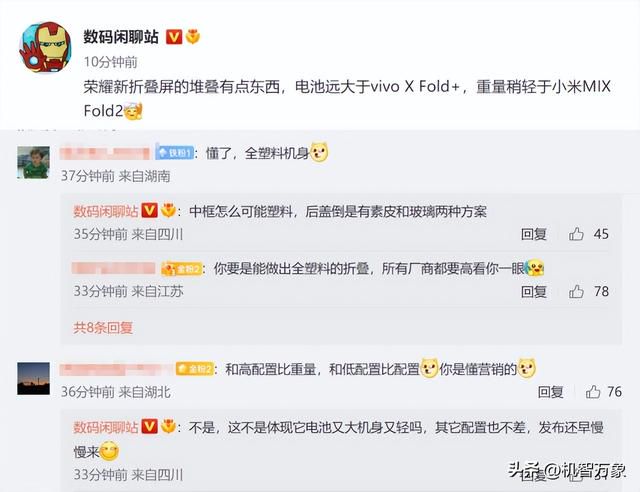This screenshot has height=492, width=640.
Task: Click the blue 铁粉1 fan badge
Action: click(174, 153)
